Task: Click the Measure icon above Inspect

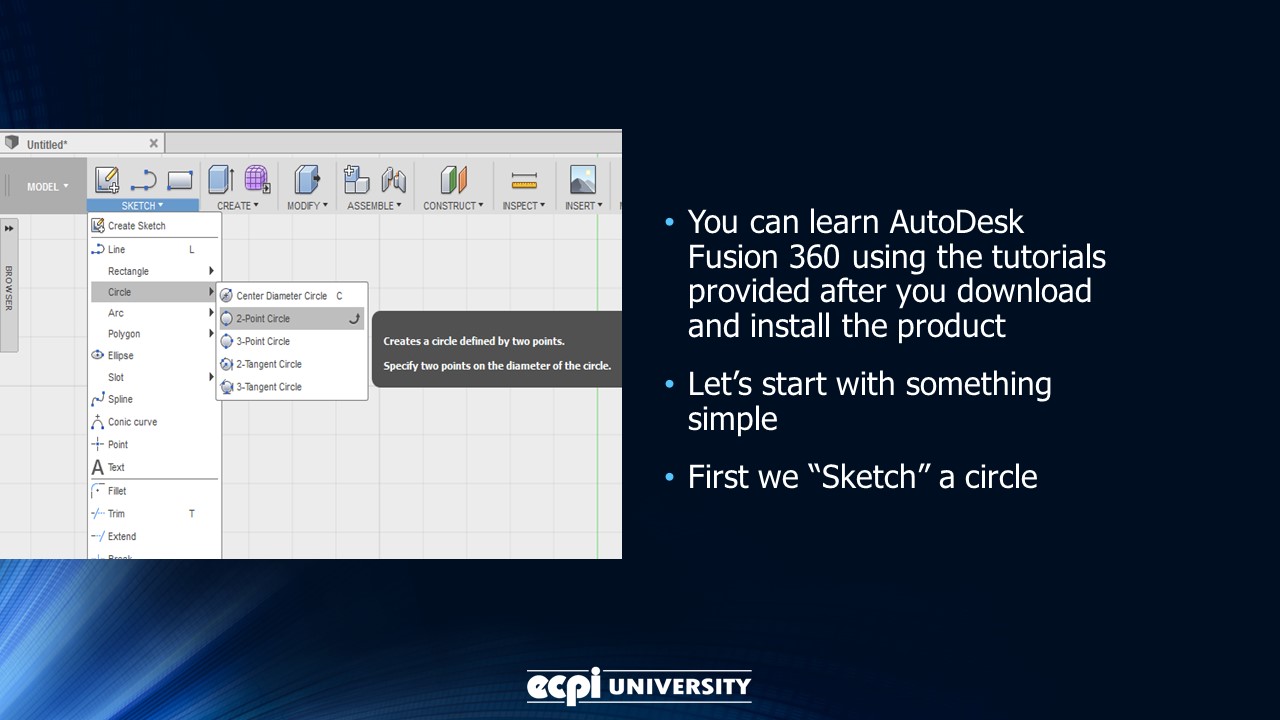Action: click(x=523, y=180)
